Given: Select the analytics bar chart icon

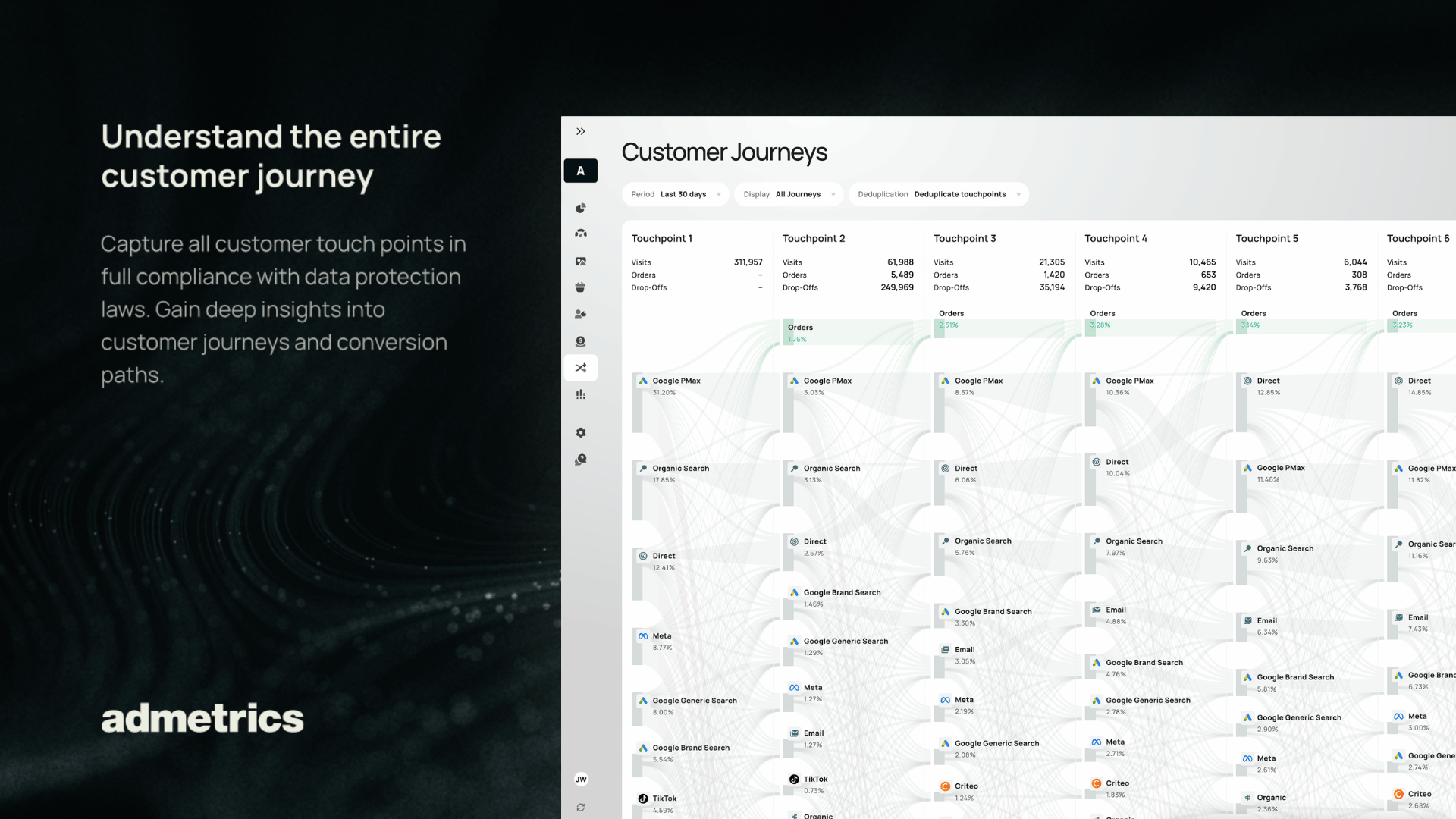Looking at the screenshot, I should [x=580, y=394].
